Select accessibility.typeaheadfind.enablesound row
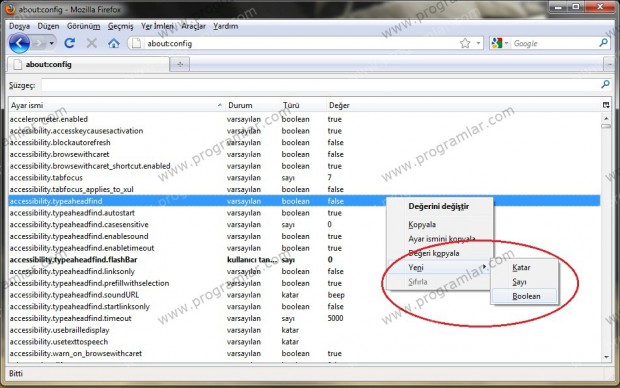The image size is (620, 388). point(304,237)
